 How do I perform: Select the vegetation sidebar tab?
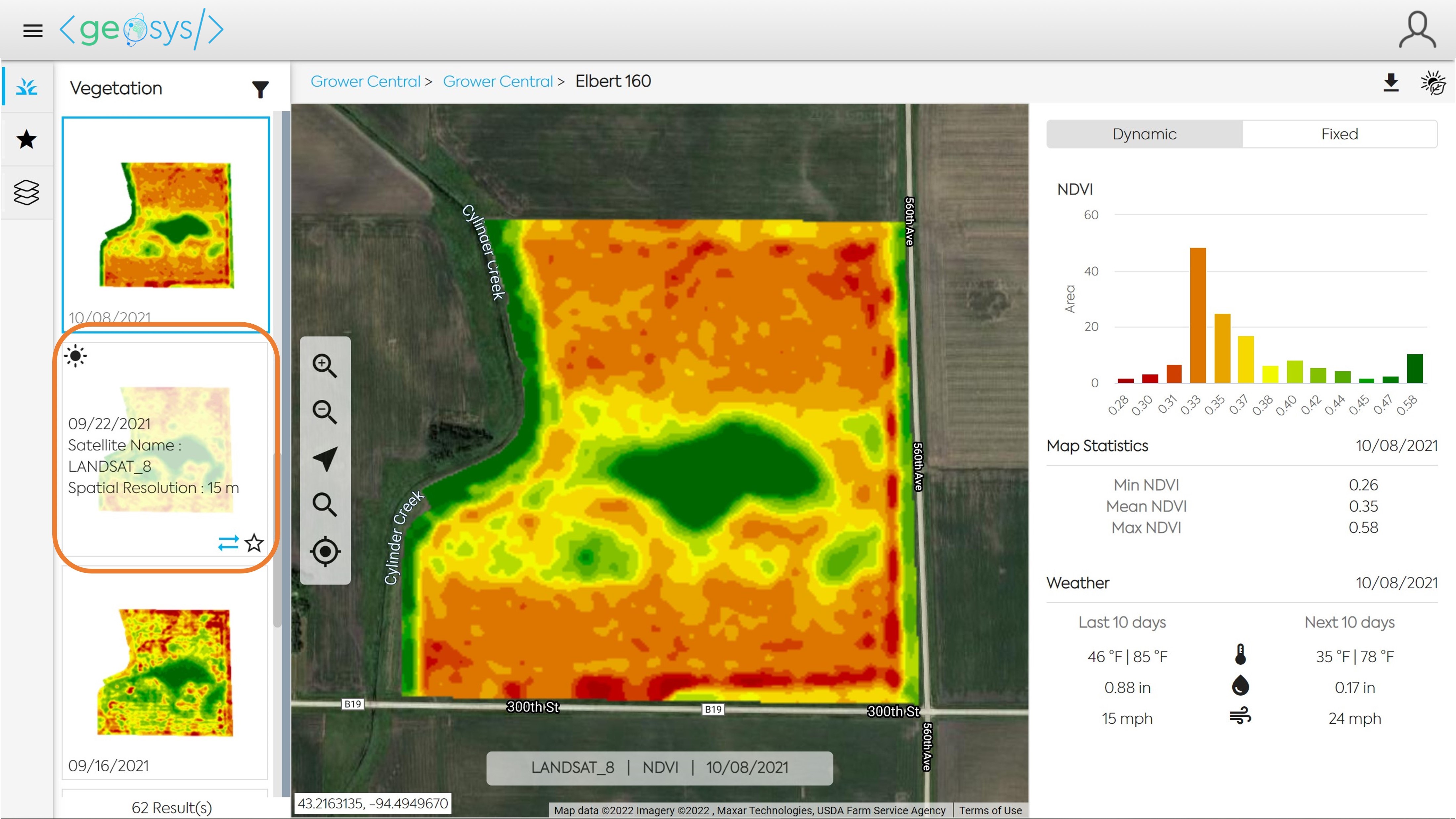coord(26,87)
